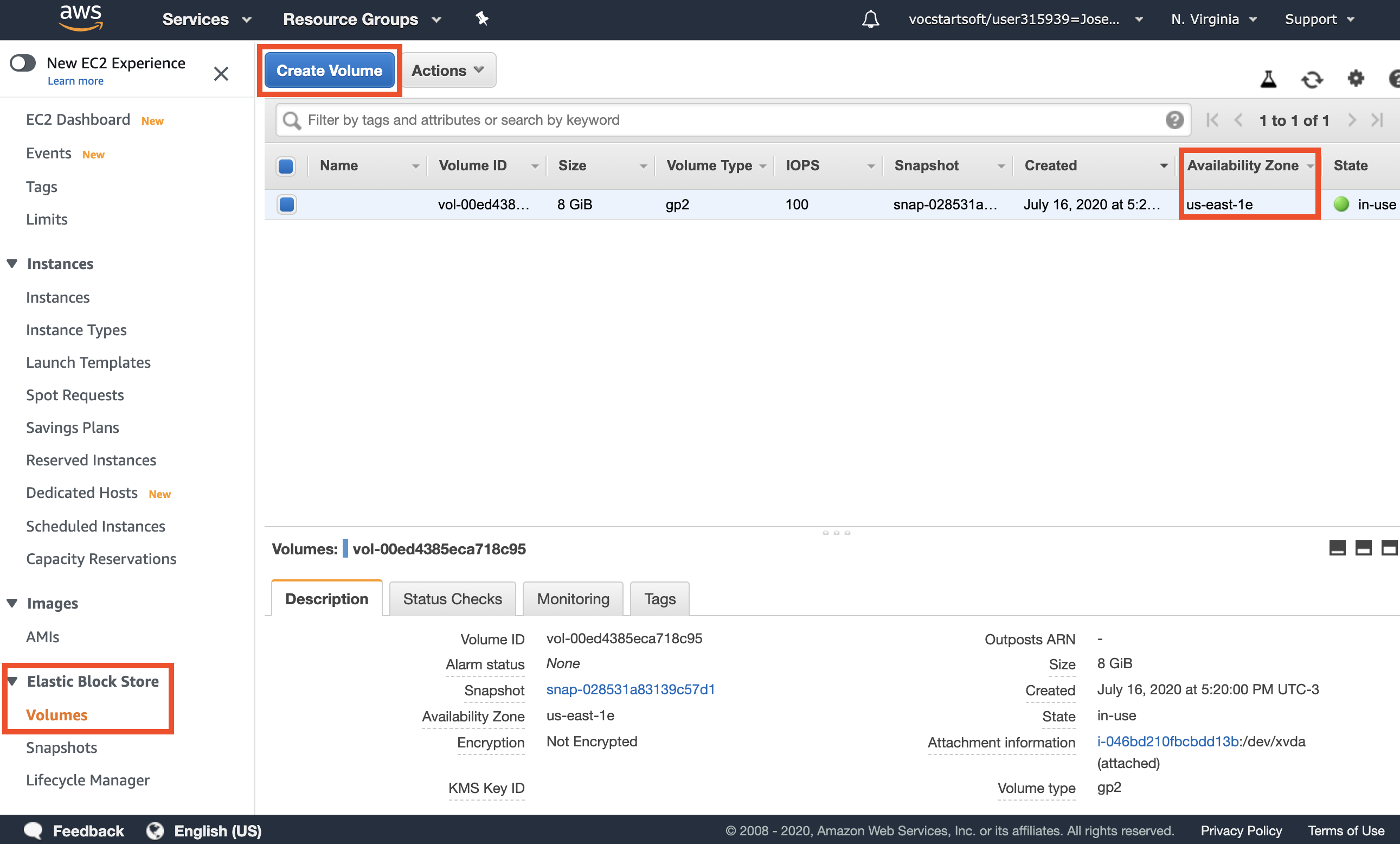
Task: Open the experiments flask icon
Action: click(x=1268, y=79)
